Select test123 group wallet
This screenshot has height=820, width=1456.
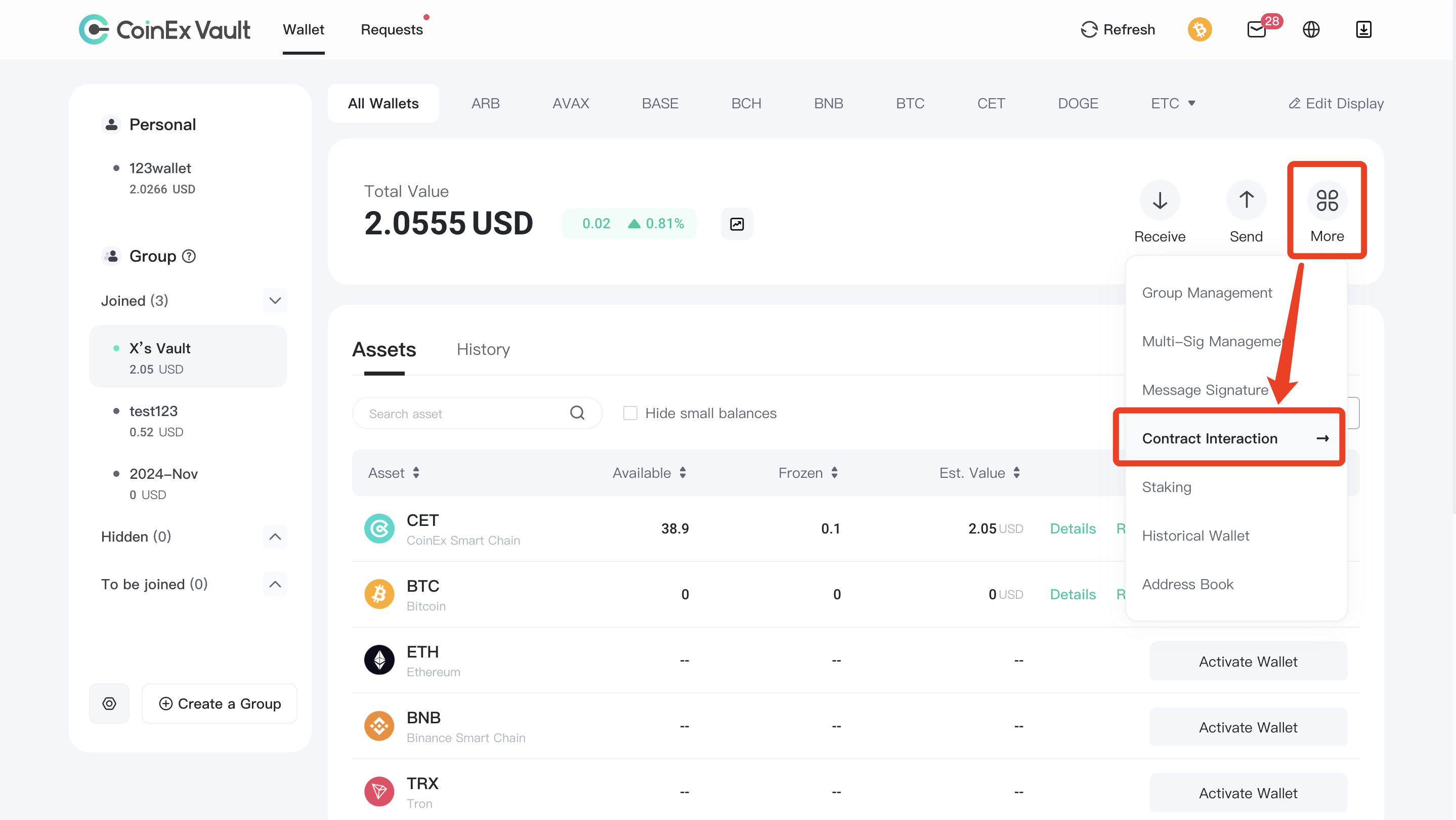pos(188,421)
